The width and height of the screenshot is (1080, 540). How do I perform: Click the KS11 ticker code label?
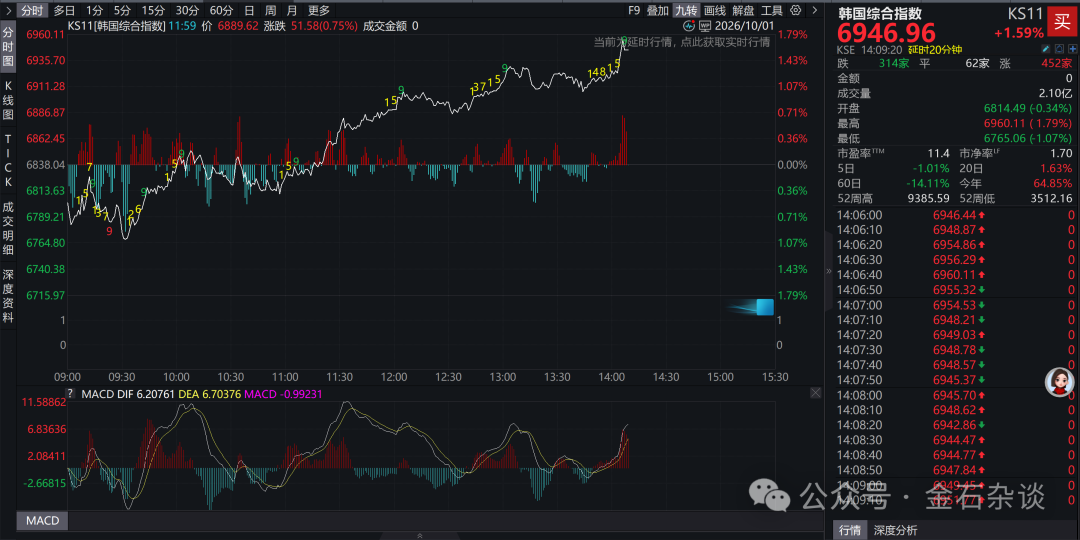tap(1028, 12)
